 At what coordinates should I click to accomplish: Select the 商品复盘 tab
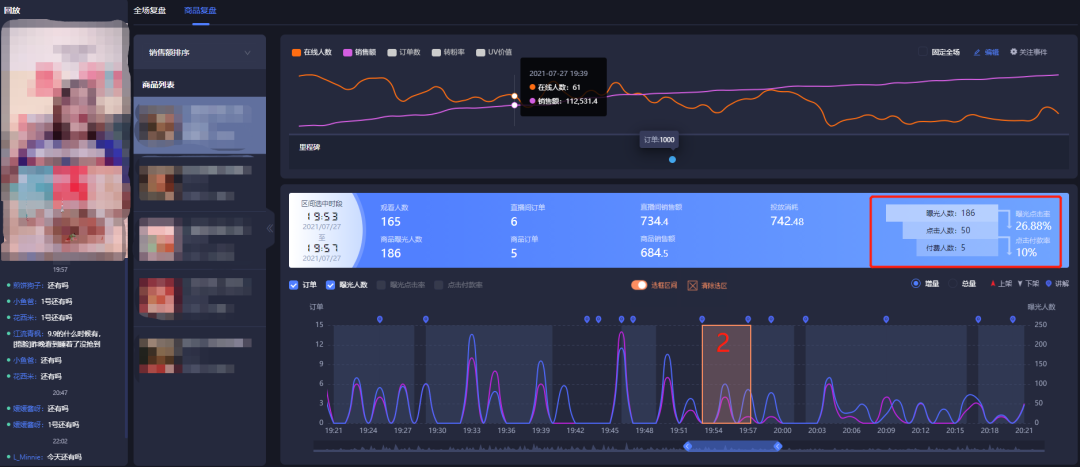coord(200,10)
